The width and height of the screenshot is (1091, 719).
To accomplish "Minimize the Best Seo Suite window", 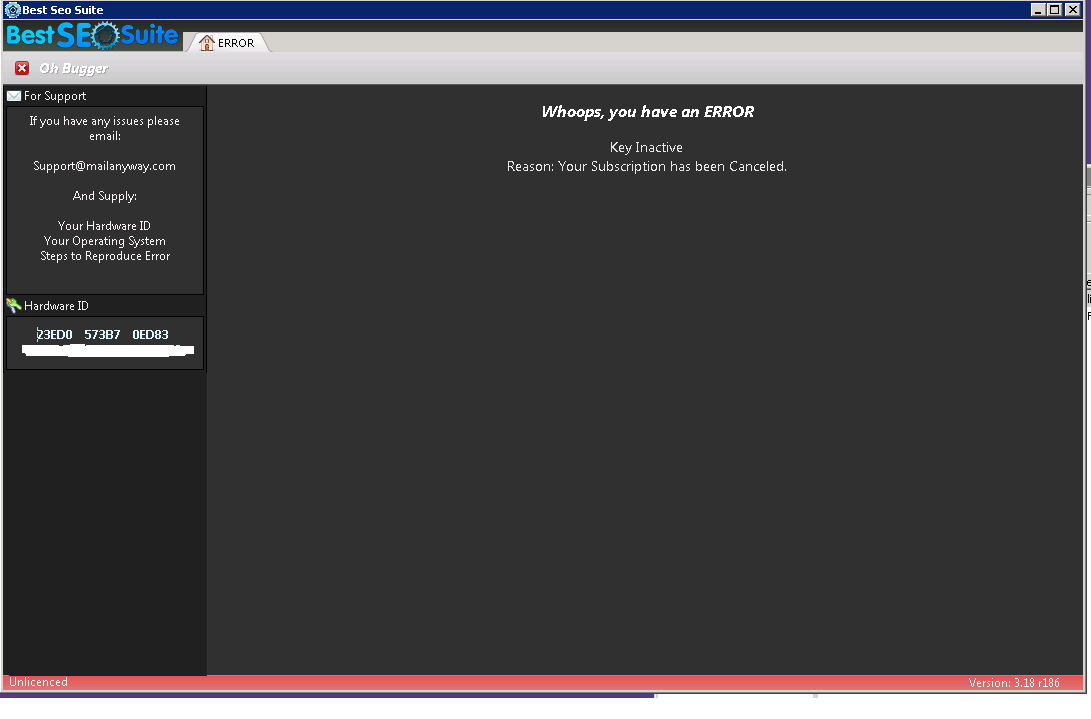I will 1037,10.
